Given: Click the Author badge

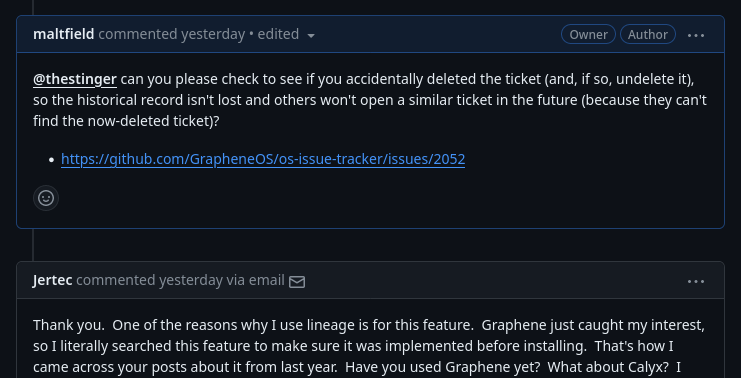Looking at the screenshot, I should point(647,34).
